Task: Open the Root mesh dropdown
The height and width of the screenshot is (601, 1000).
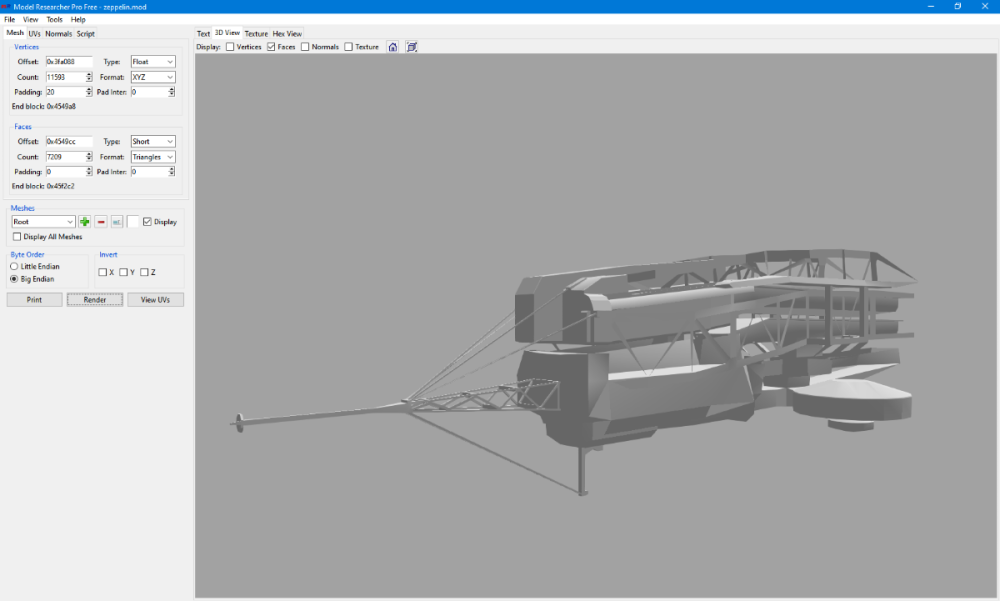Action: click(43, 221)
